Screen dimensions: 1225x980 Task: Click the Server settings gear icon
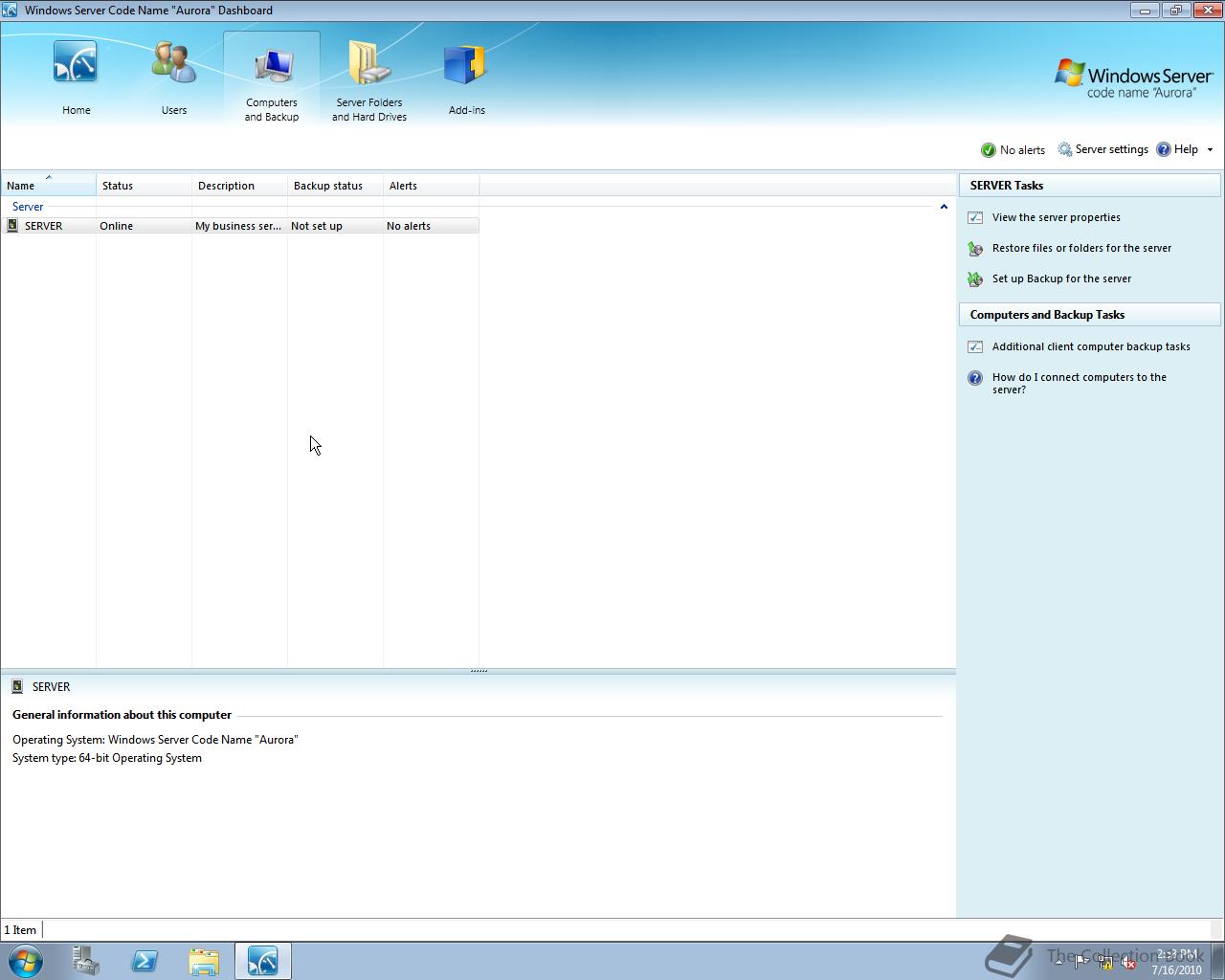(x=1065, y=150)
